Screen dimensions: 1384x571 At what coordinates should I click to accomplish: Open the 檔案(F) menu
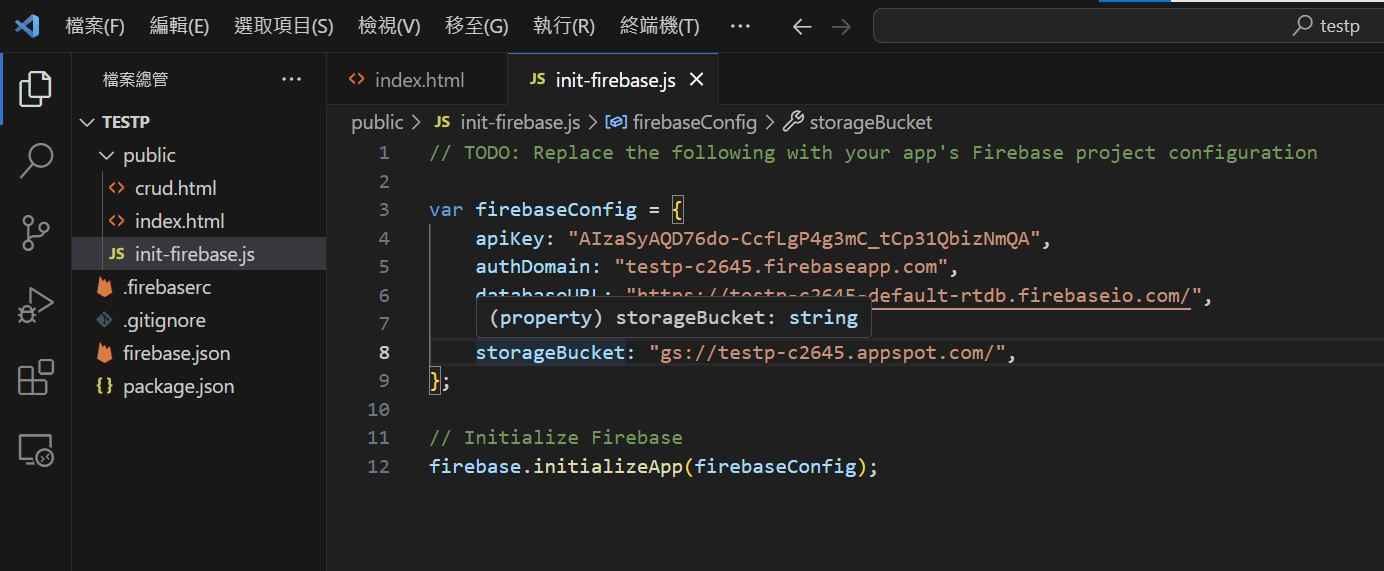click(95, 27)
